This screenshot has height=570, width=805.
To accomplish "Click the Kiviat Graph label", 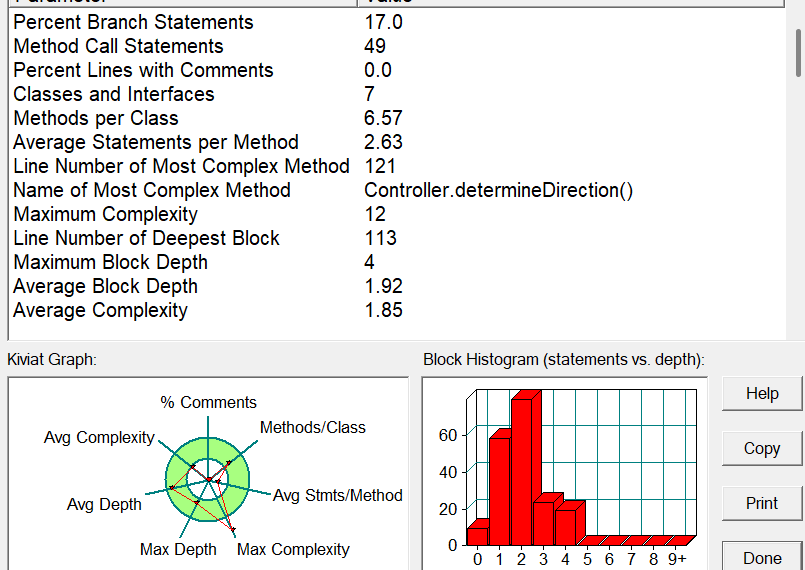I will (x=52, y=359).
